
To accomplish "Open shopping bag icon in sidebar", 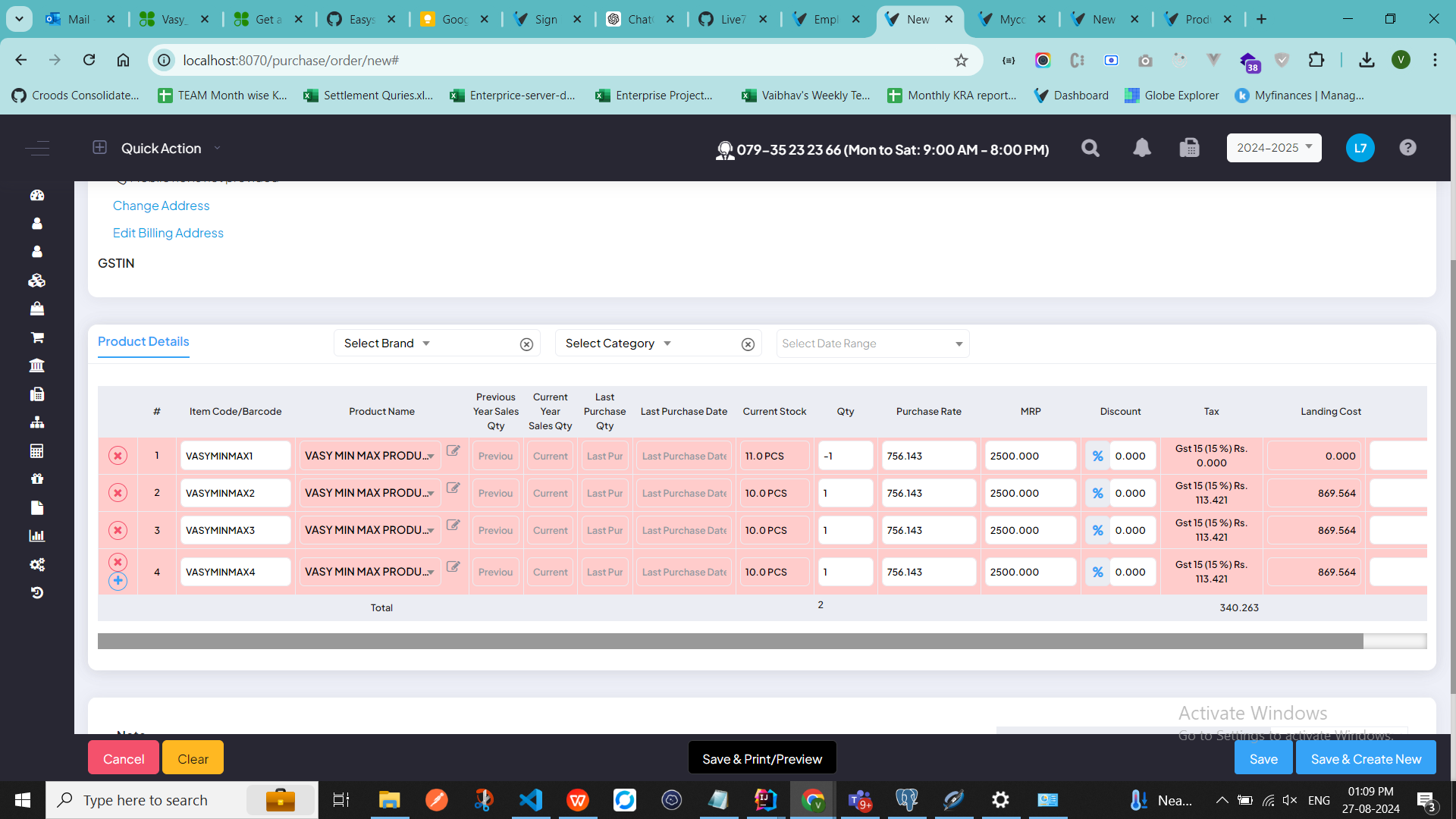I will pos(37,309).
